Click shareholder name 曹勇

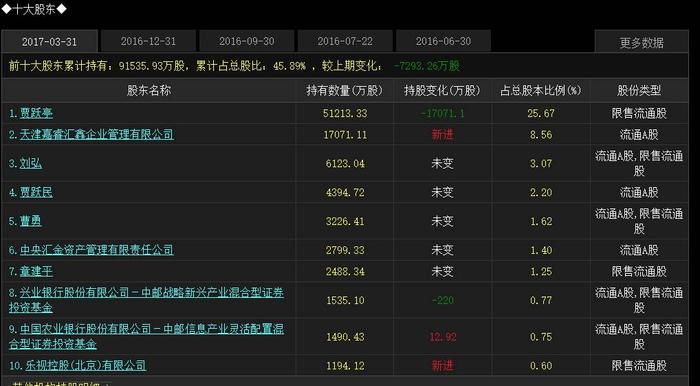click(31, 221)
